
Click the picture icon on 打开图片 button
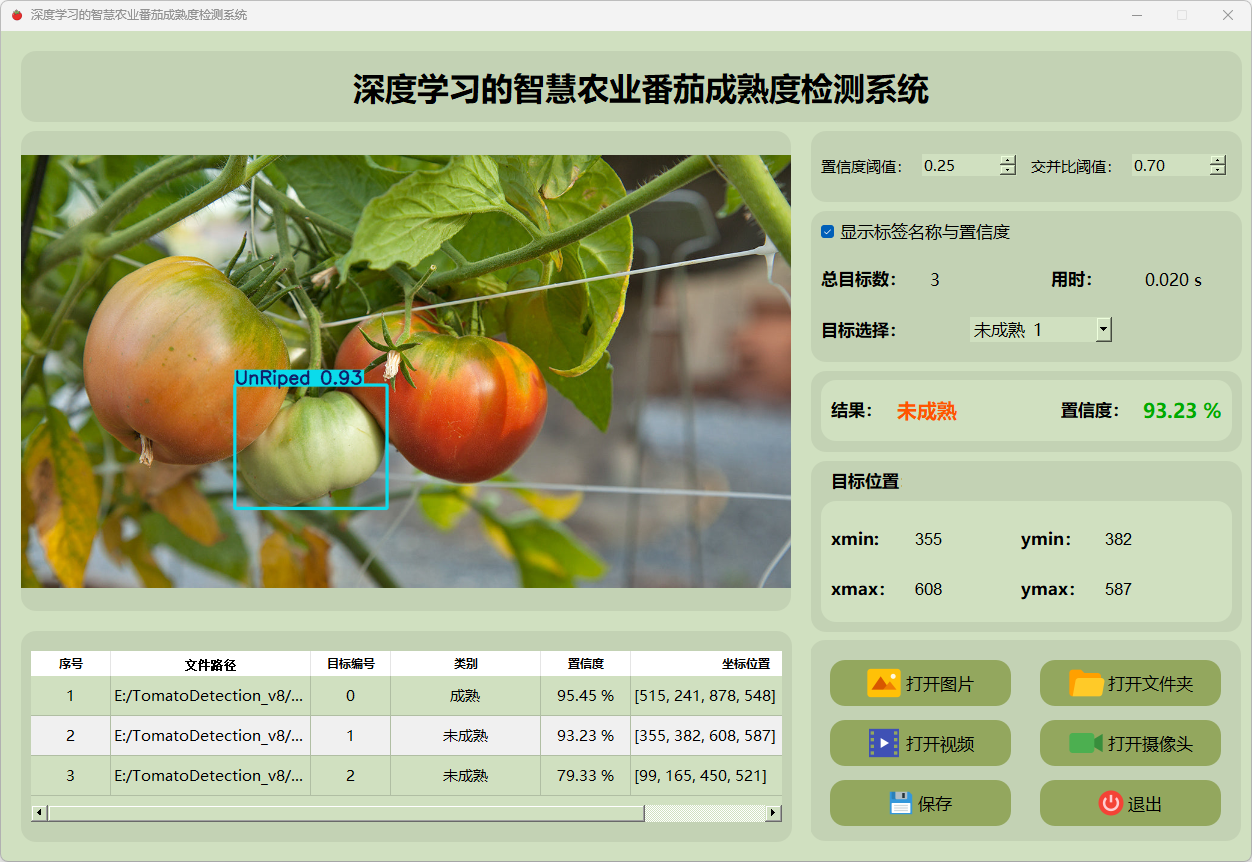[884, 683]
